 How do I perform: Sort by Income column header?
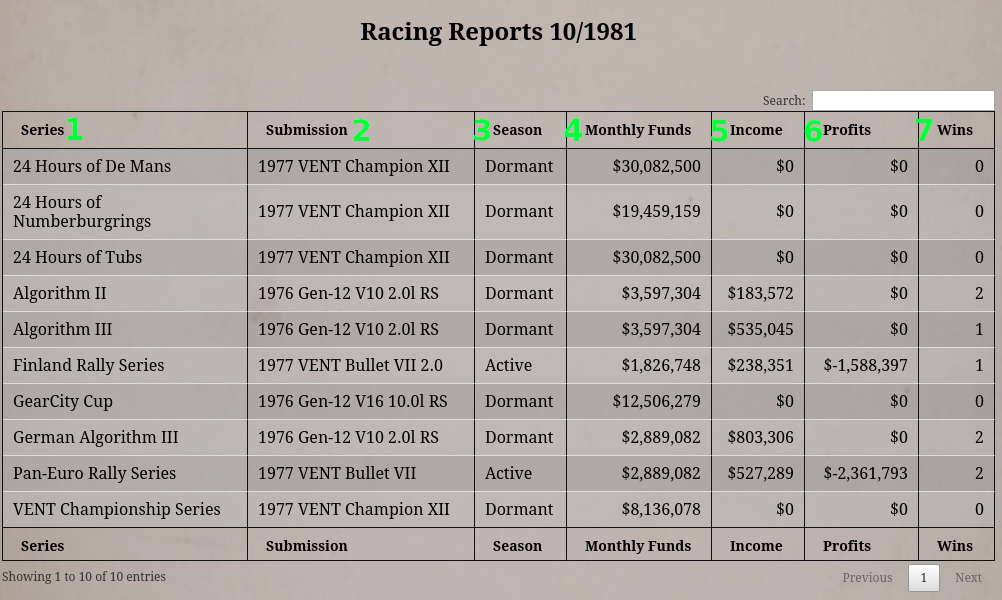tap(758, 130)
